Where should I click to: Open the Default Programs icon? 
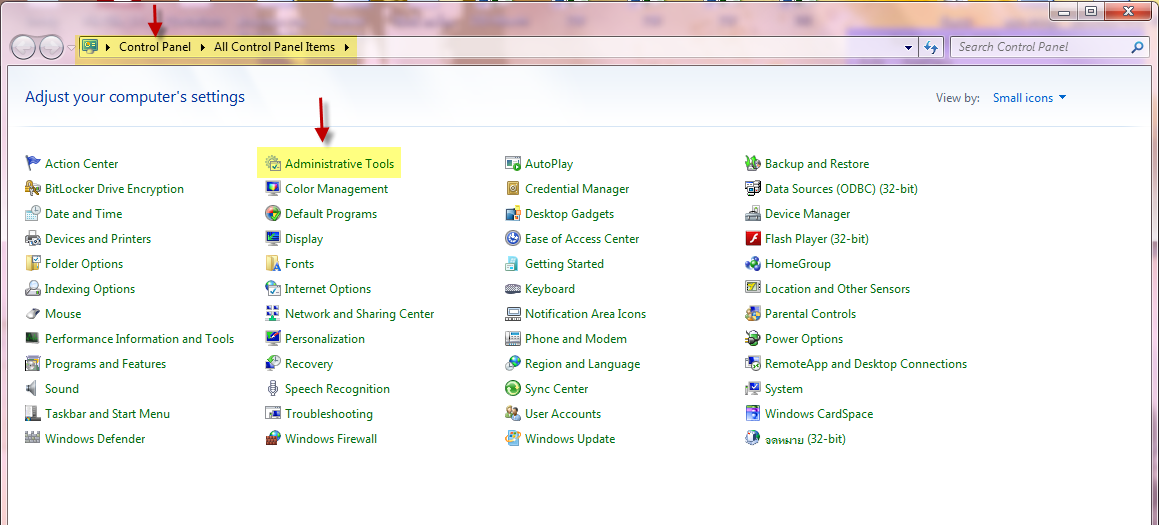click(273, 214)
